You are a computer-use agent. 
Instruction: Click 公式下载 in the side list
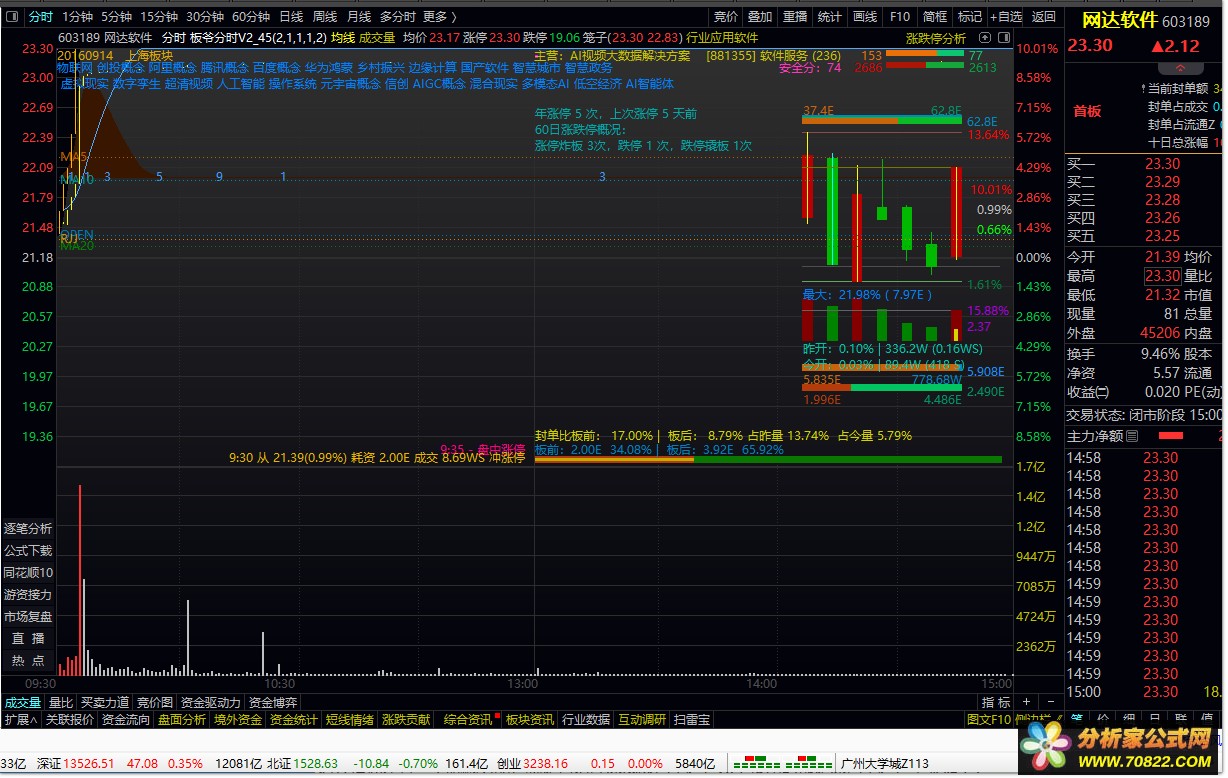click(x=28, y=550)
